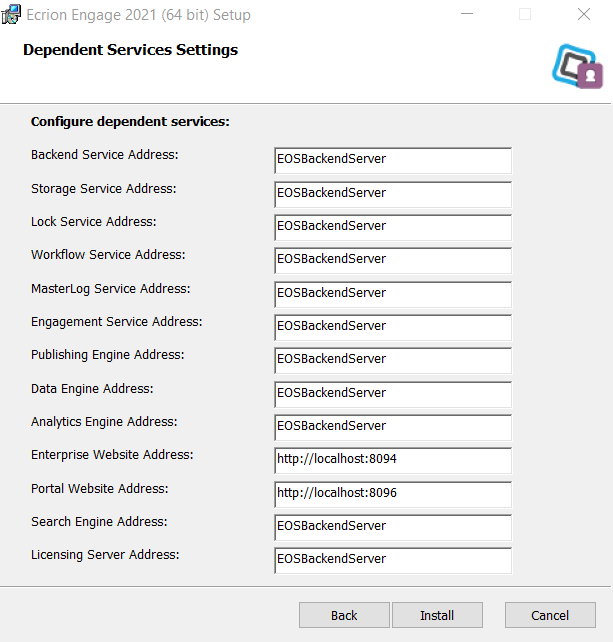The height and width of the screenshot is (642, 613).
Task: Click the 'Ecrion Engage 2021 (64 bit) Setup' title text
Action: [138, 15]
